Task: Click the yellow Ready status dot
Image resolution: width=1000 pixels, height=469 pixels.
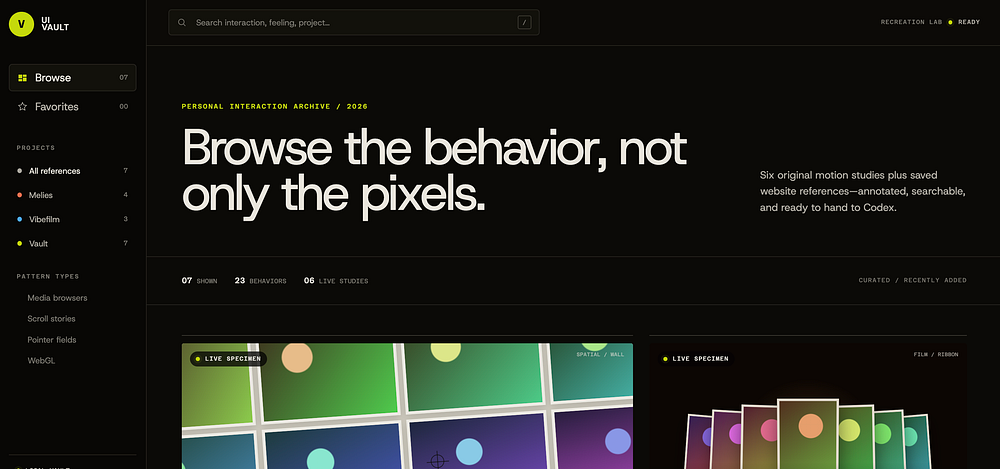Action: coord(950,22)
